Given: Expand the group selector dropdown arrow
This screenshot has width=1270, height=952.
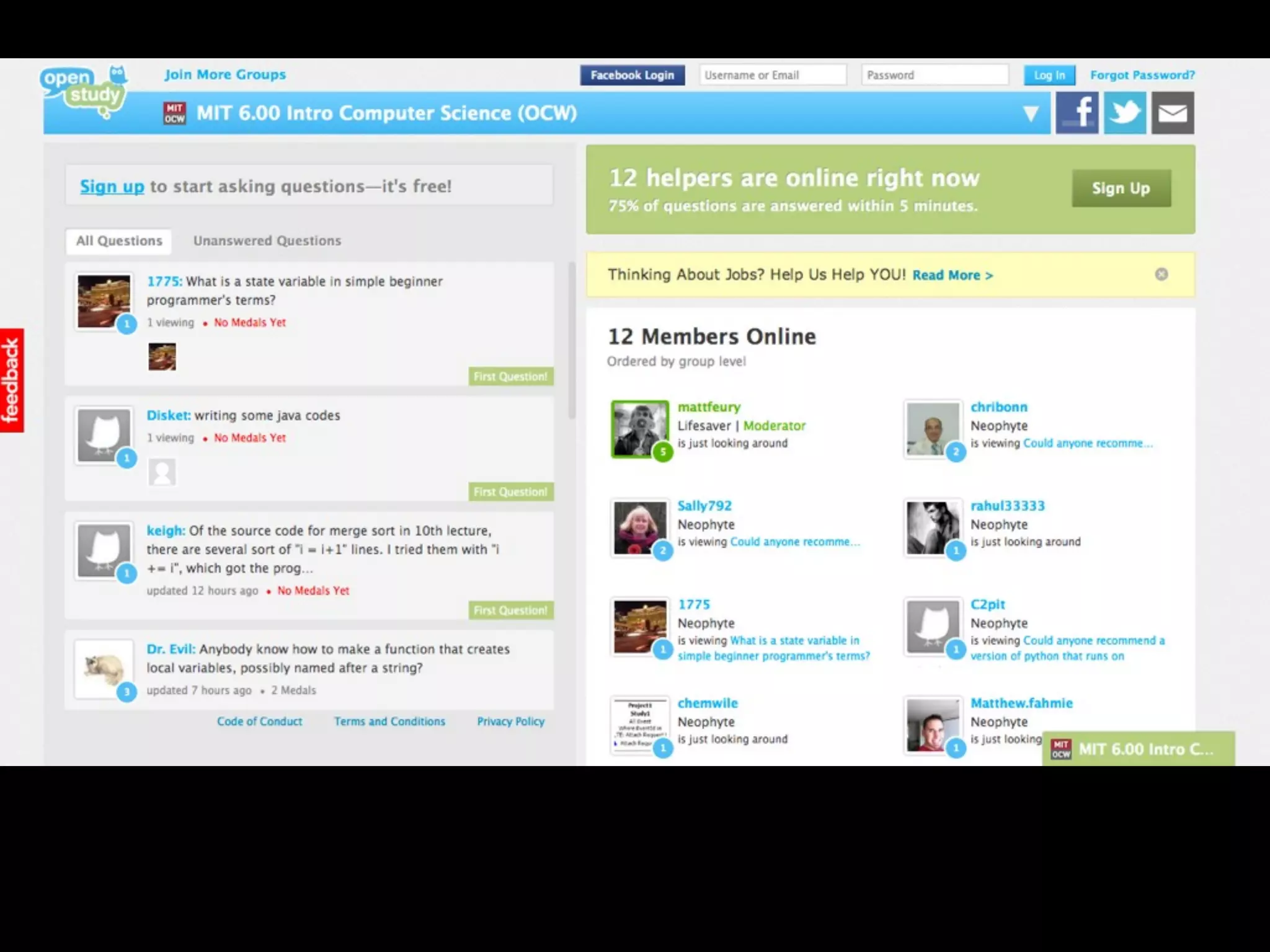Looking at the screenshot, I should coord(1031,113).
